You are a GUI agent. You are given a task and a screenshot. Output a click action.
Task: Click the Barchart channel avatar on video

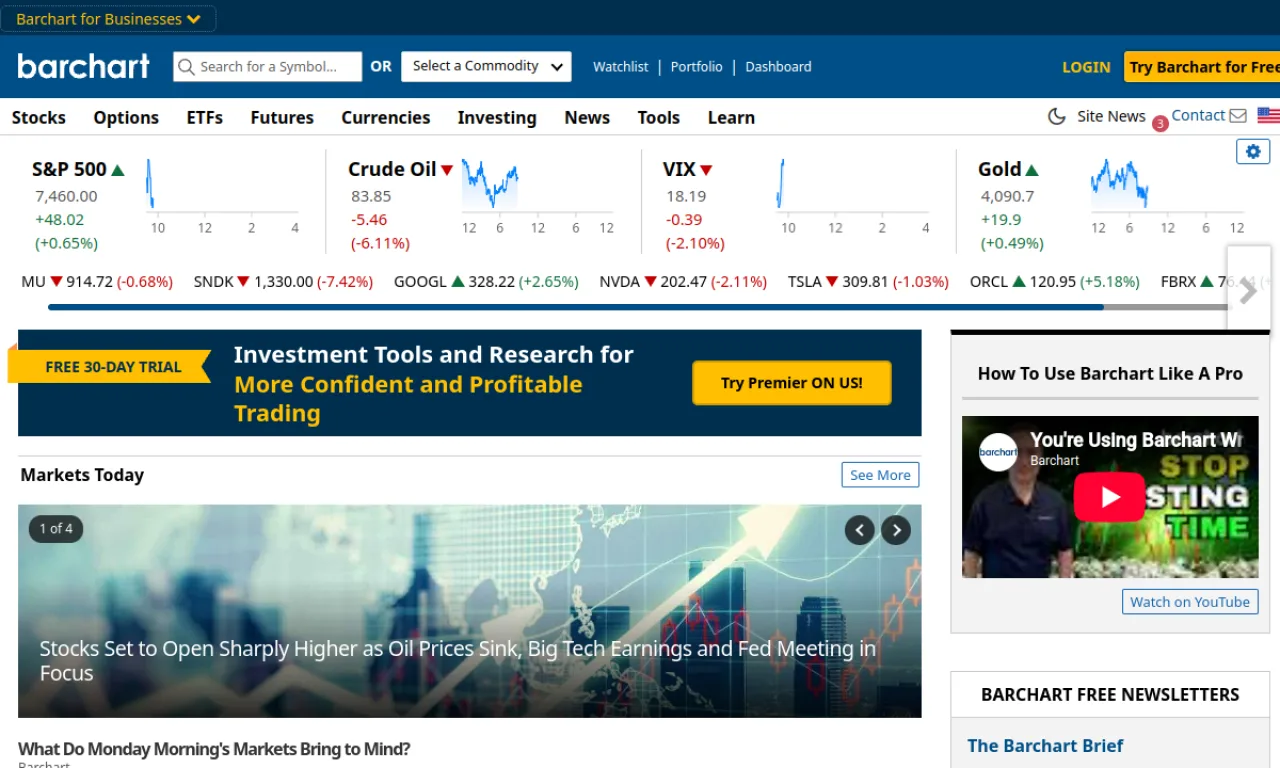tap(998, 452)
